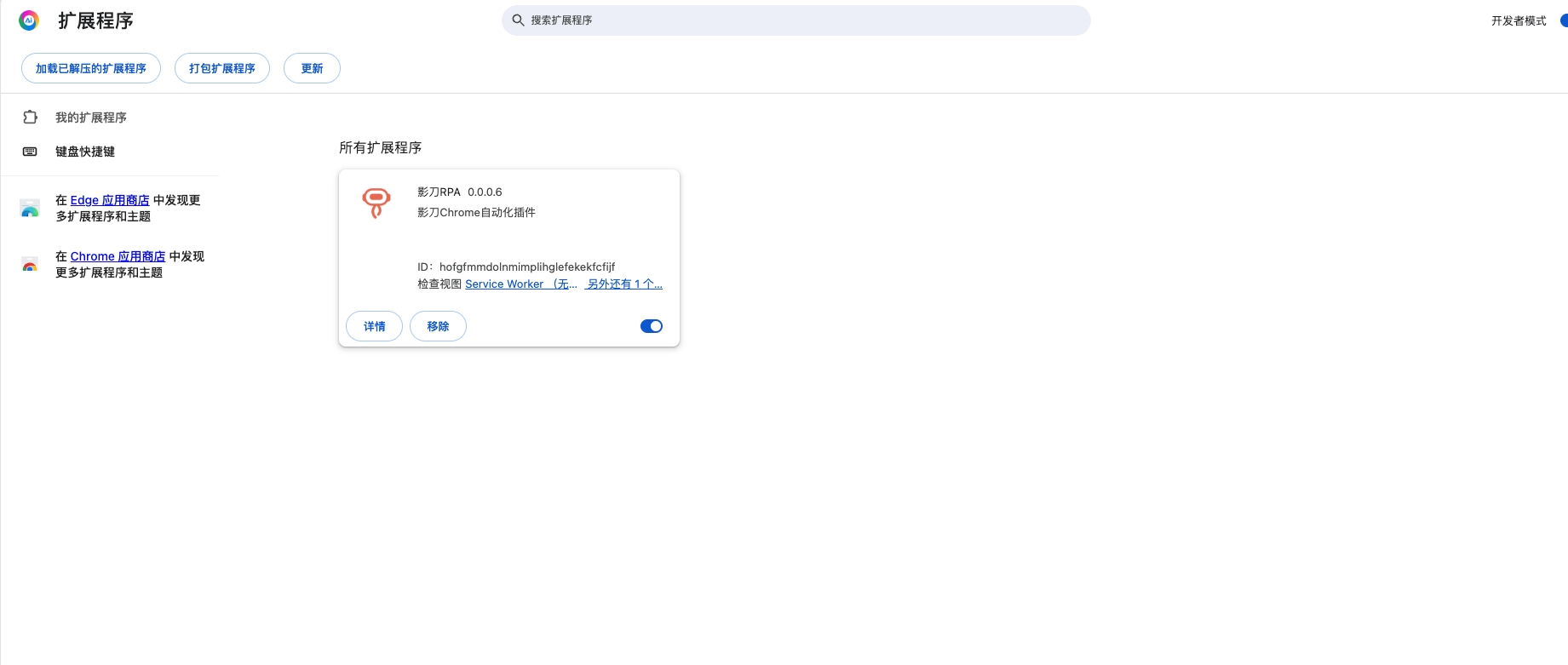Click the 影刀Chrome自动化插件 description text
The image size is (1568, 665).
tap(476, 213)
